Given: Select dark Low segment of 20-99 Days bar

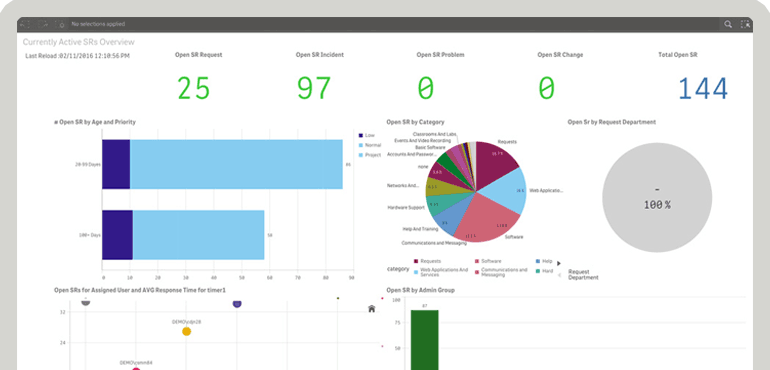Looking at the screenshot, I should point(116,164).
